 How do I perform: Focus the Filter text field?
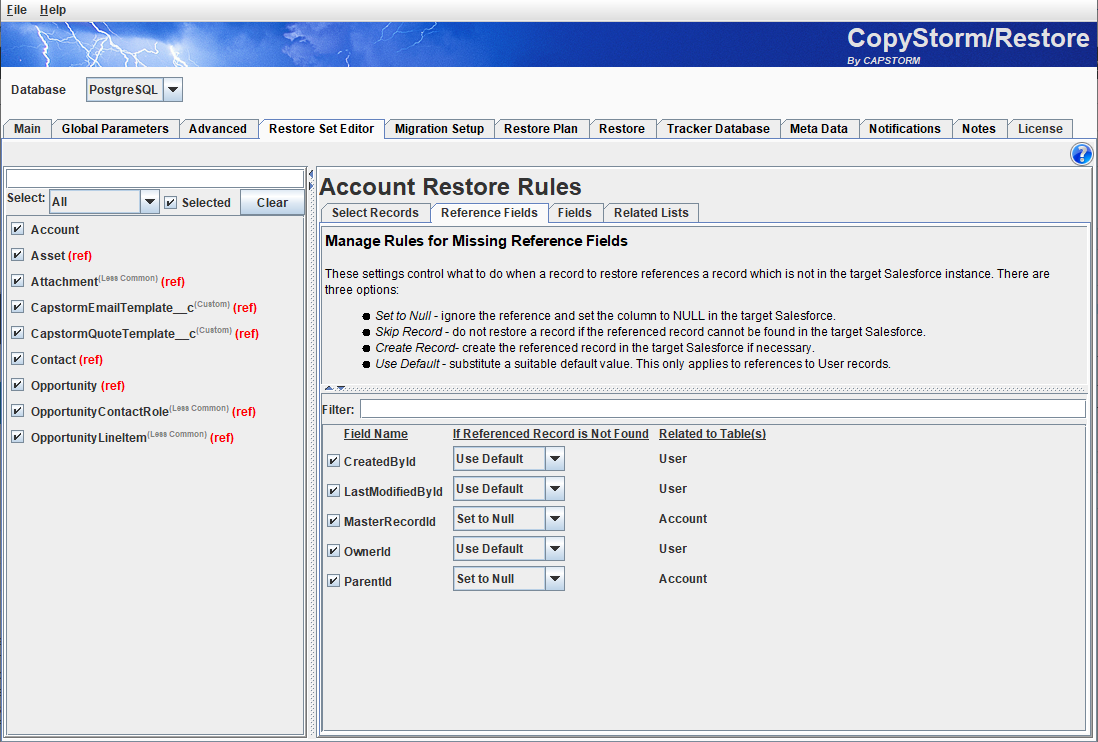(x=723, y=409)
